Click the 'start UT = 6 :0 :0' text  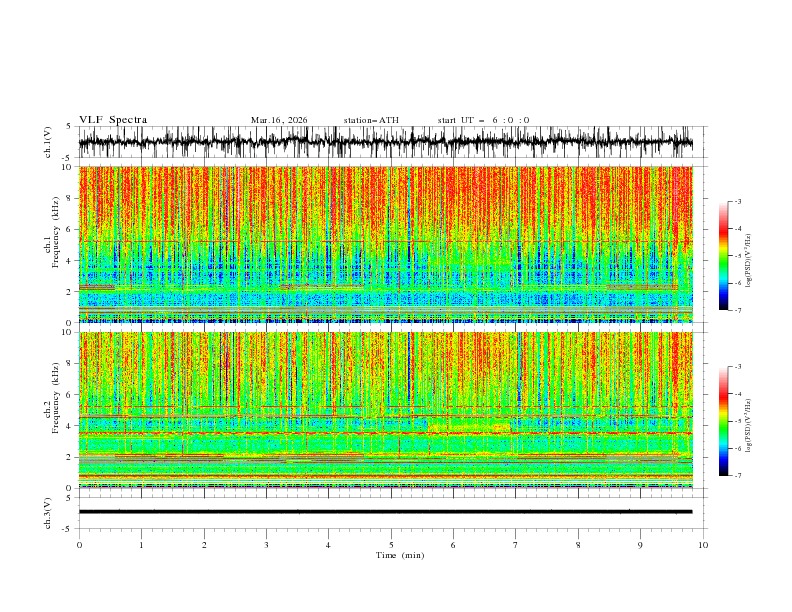pyautogui.click(x=483, y=120)
